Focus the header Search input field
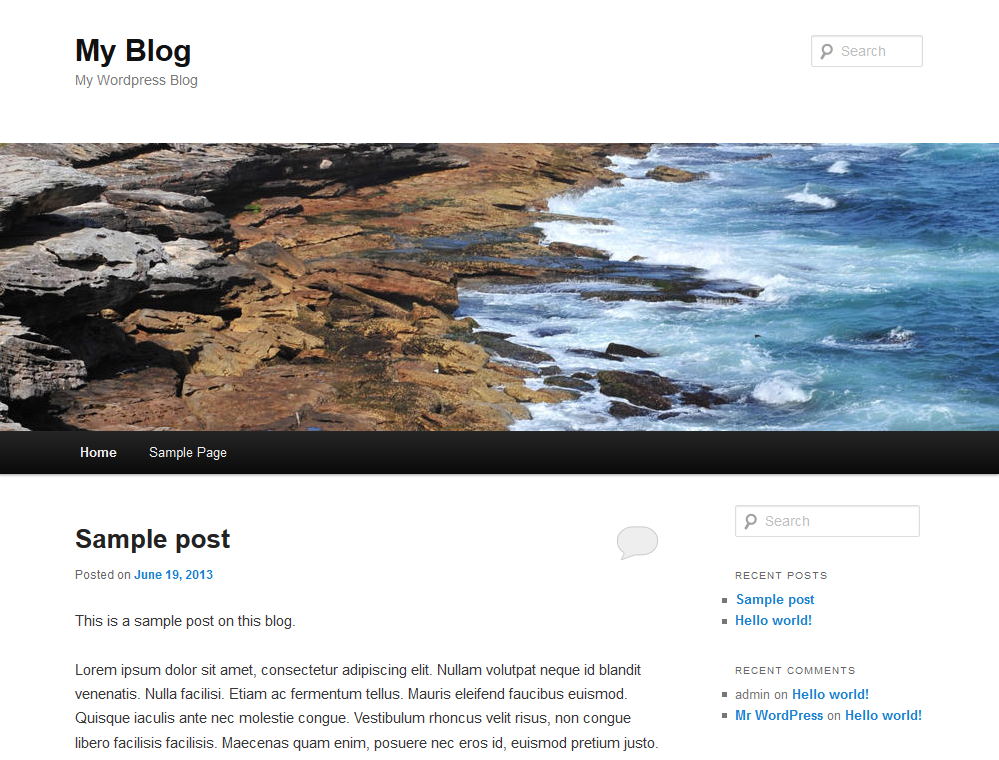 coord(866,51)
